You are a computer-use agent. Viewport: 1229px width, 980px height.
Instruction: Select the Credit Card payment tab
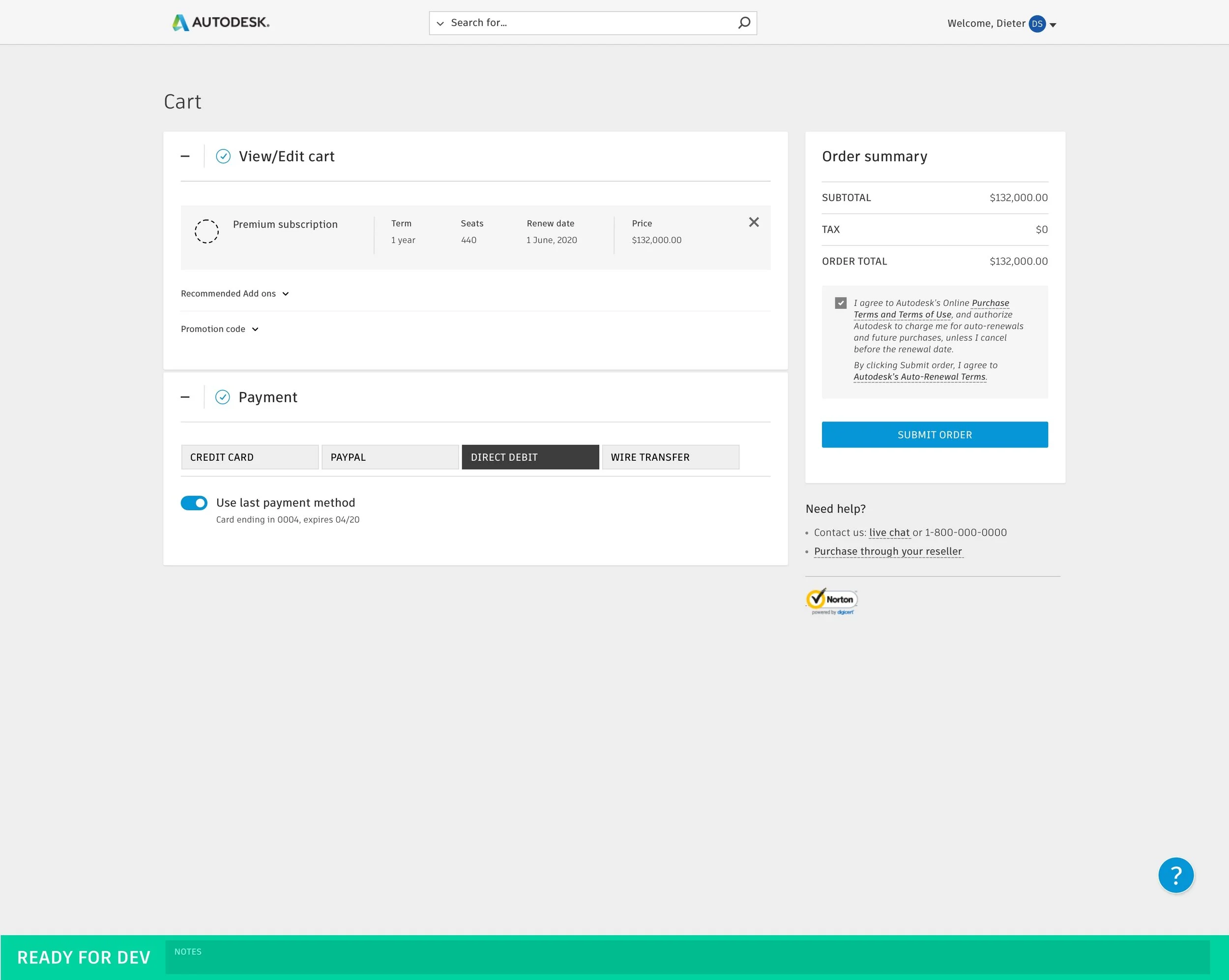pyautogui.click(x=250, y=457)
